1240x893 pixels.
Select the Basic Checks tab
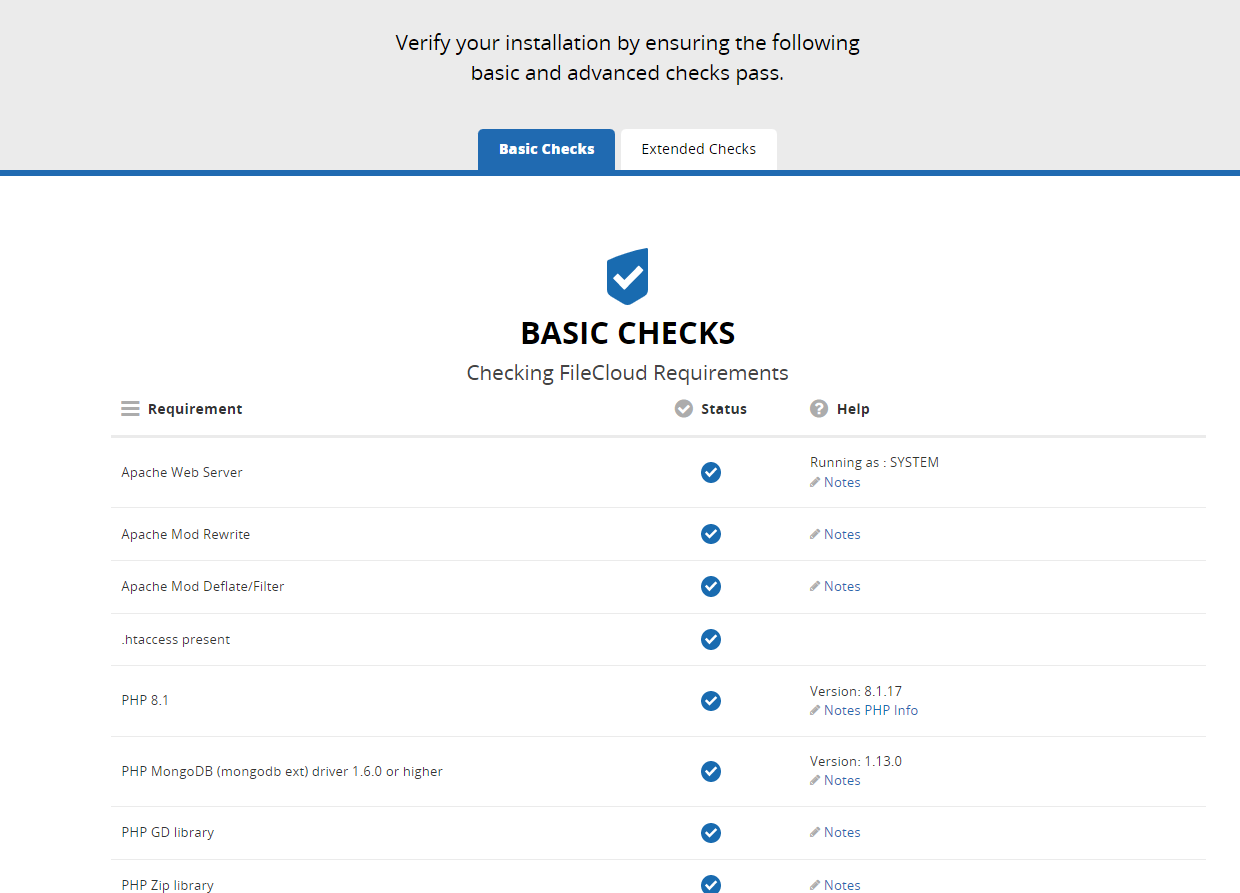[x=546, y=149]
